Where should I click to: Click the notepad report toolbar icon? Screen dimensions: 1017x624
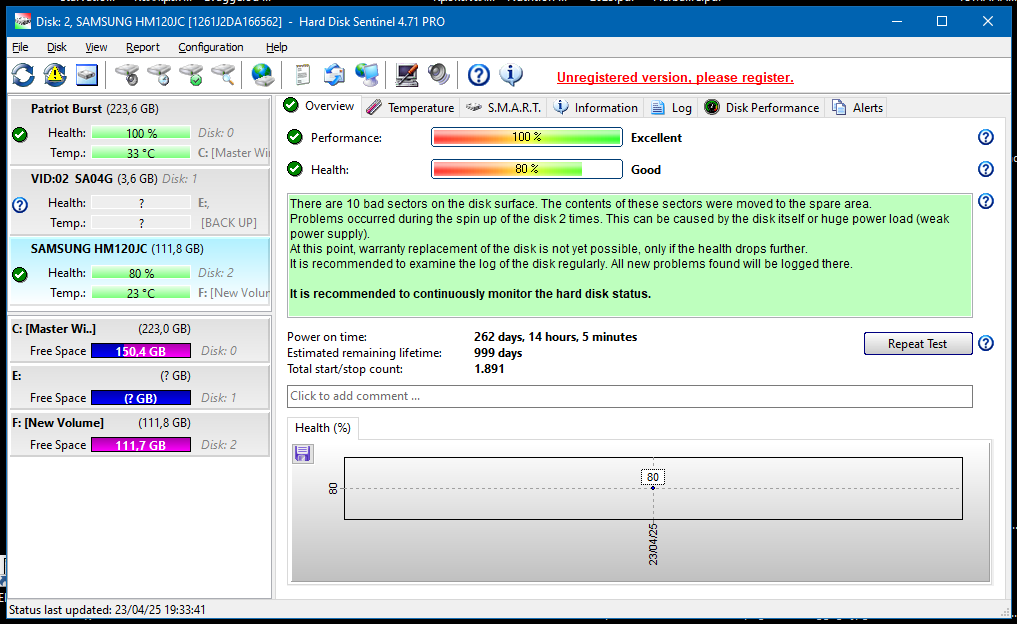(302, 75)
